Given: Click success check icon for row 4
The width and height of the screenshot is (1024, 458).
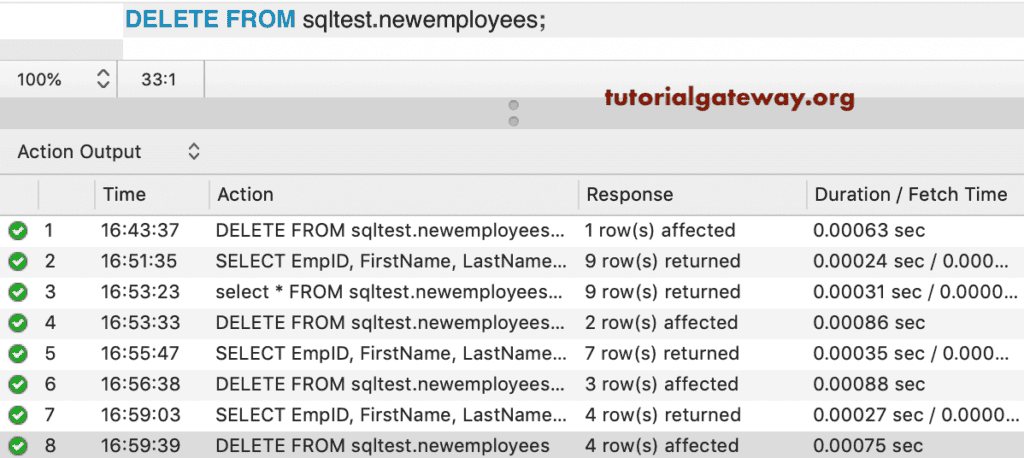Looking at the screenshot, I should (x=18, y=323).
